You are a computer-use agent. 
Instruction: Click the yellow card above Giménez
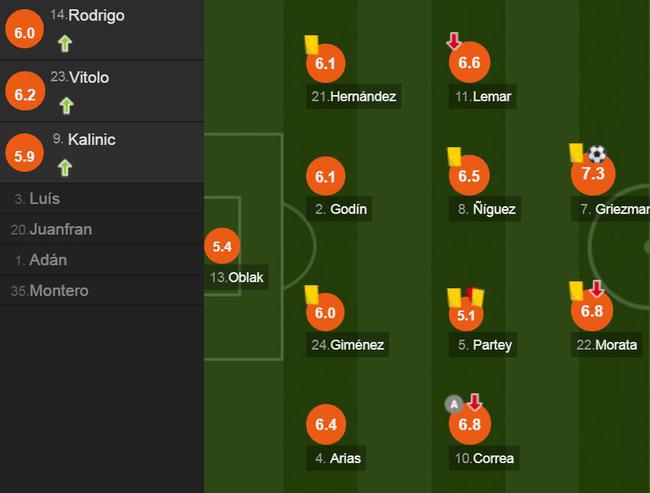point(312,294)
